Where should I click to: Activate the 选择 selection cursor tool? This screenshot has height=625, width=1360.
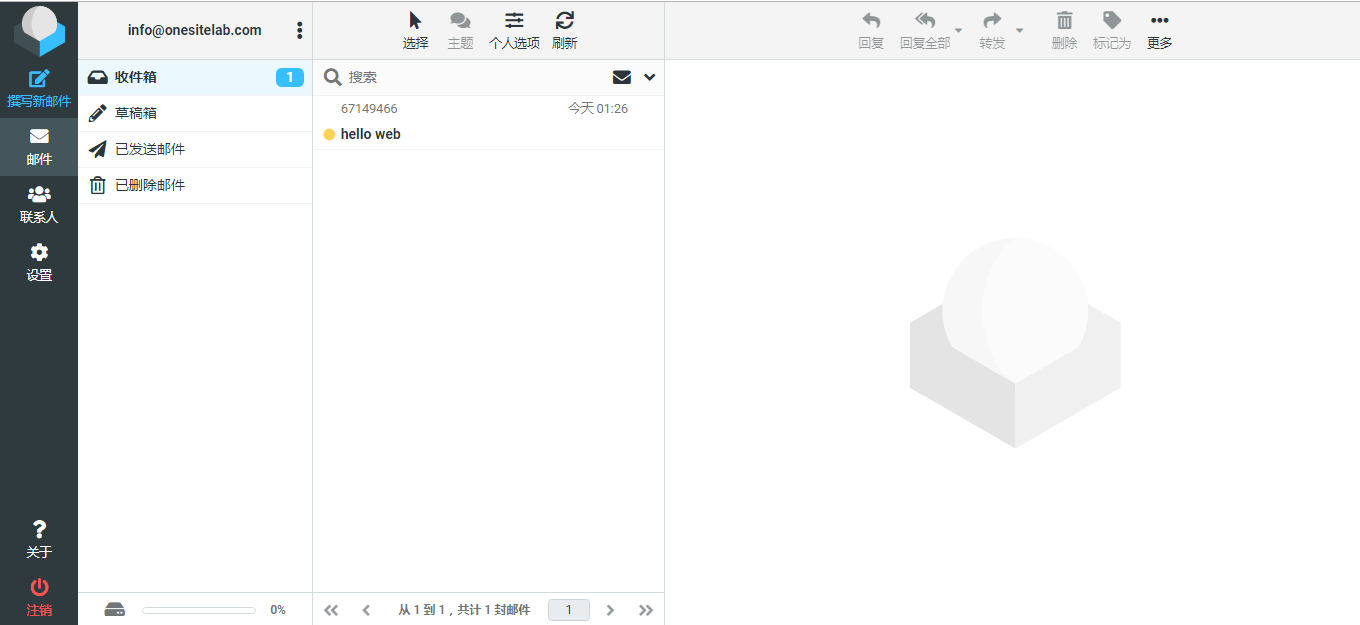tap(415, 21)
